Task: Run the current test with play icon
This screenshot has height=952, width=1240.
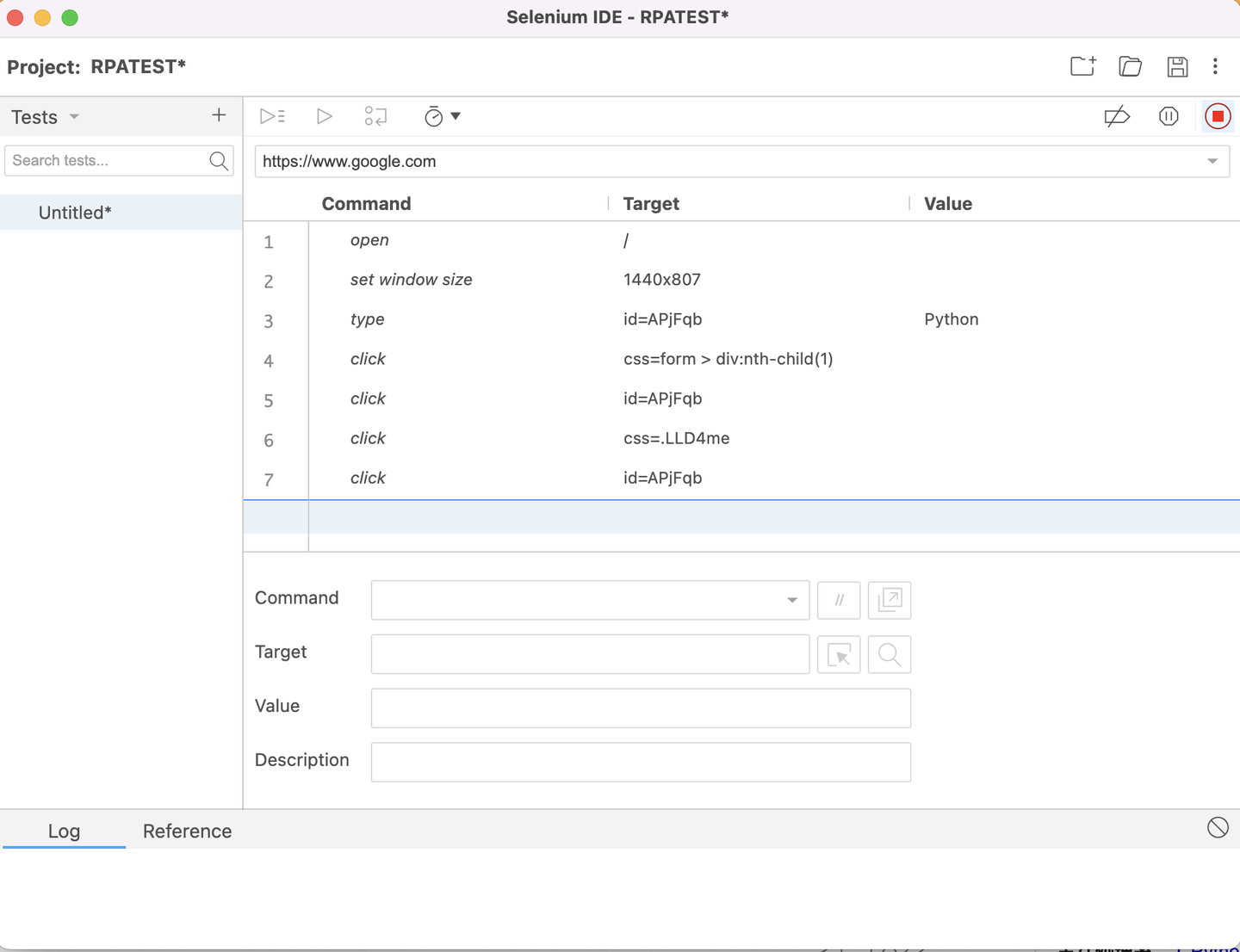Action: click(x=324, y=116)
